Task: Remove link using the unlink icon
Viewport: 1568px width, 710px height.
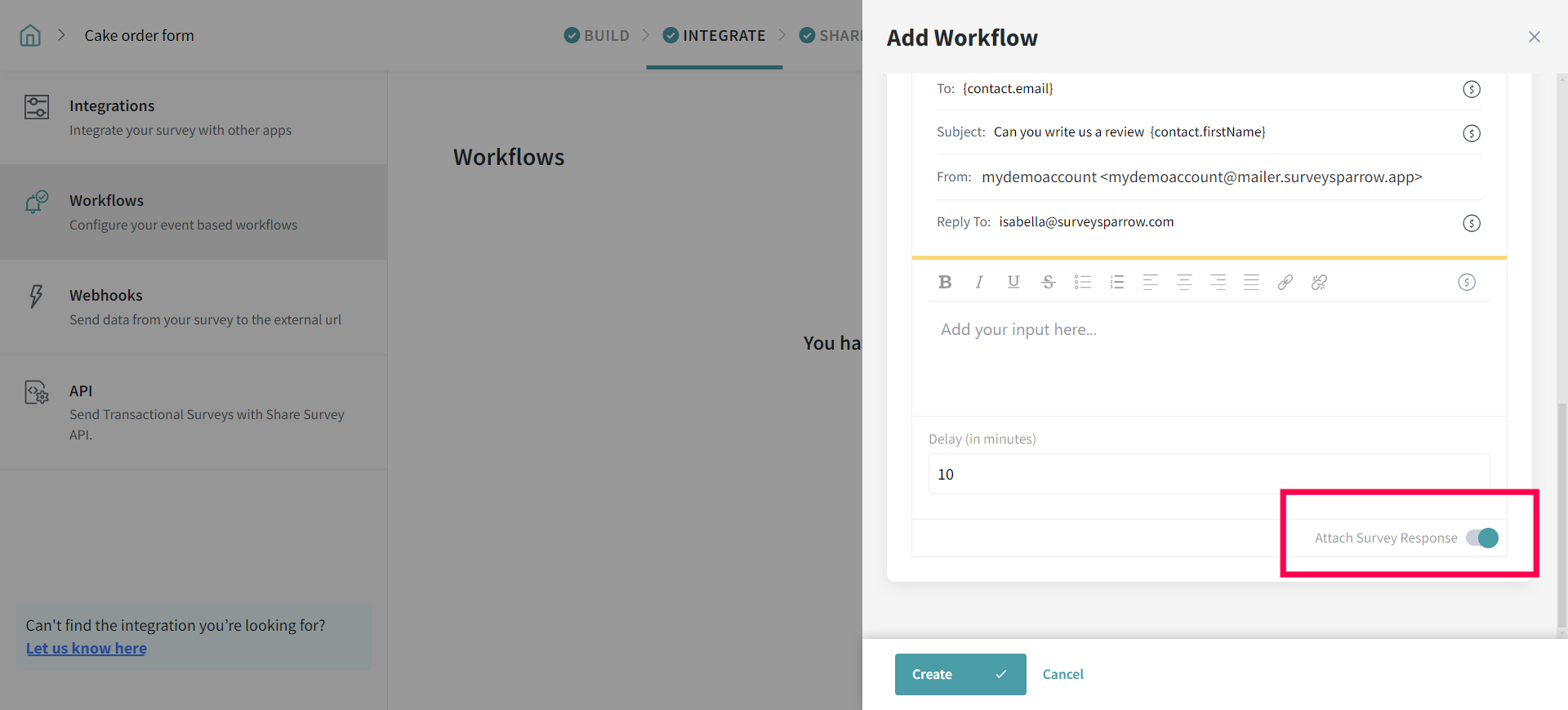Action: pos(1319,282)
